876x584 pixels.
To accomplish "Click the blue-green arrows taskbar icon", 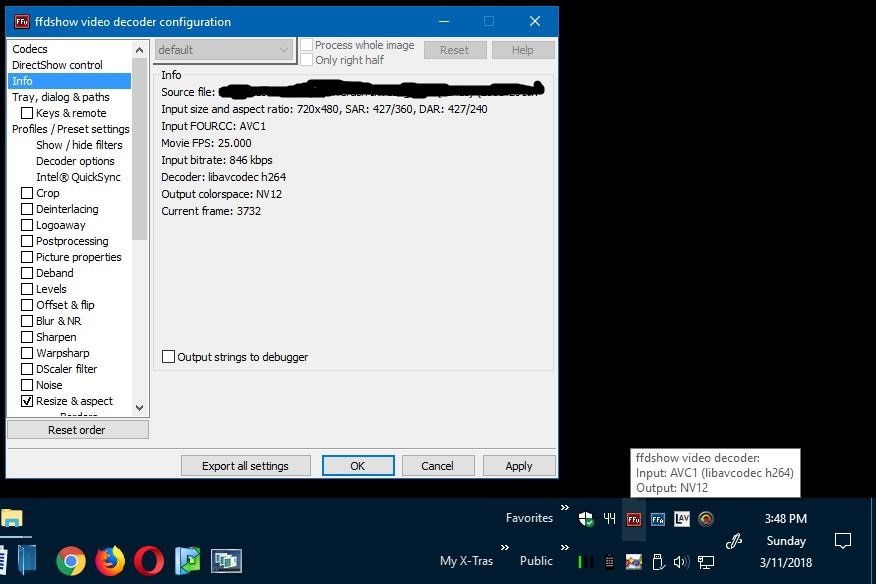I will [x=188, y=561].
